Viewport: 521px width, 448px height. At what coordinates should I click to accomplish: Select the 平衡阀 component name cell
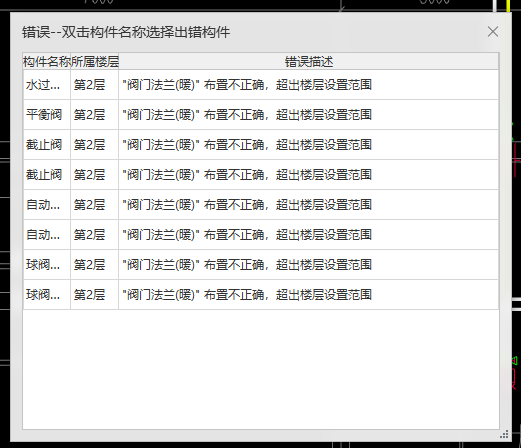coord(47,115)
